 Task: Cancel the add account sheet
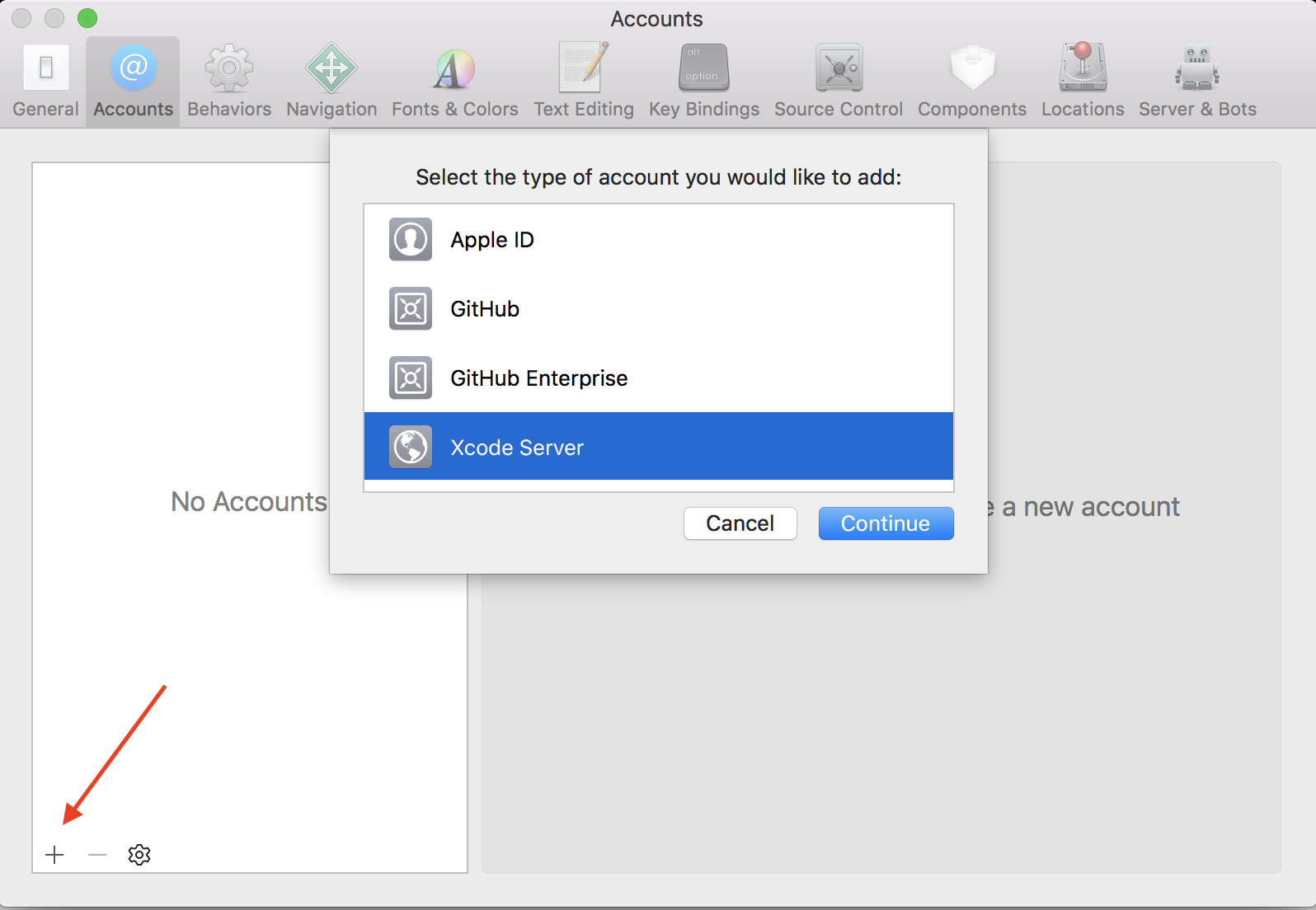[740, 523]
